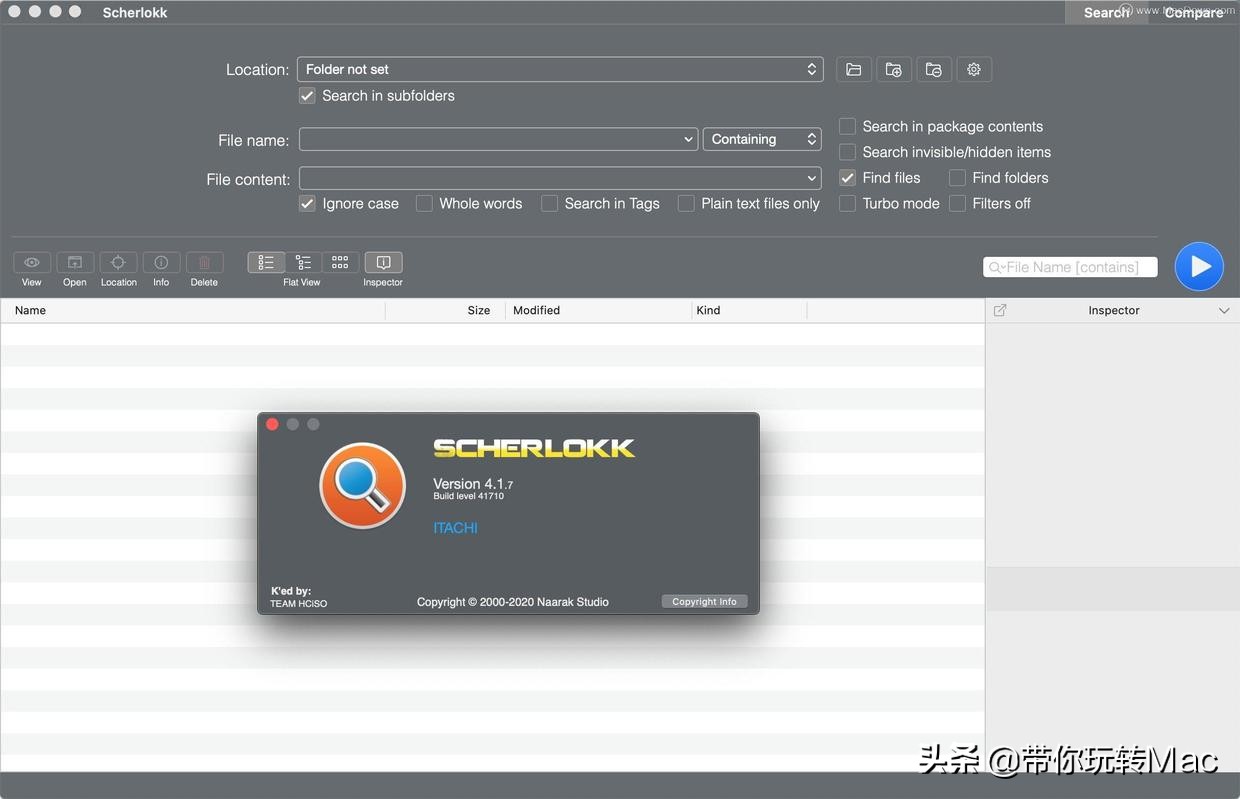This screenshot has height=799, width=1240.
Task: Enable Search in package contents checkbox
Action: (847, 126)
